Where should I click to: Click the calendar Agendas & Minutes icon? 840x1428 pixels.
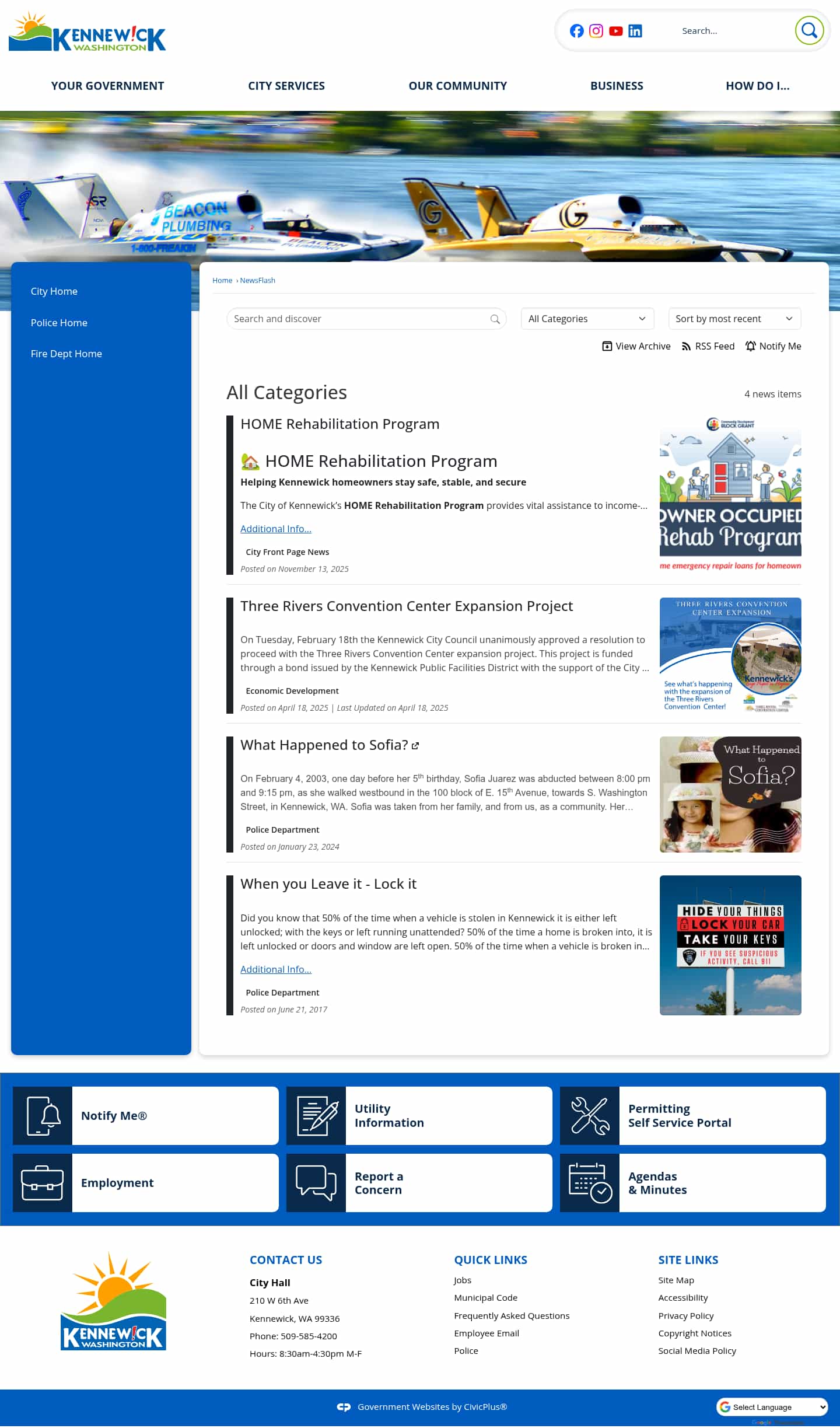[x=590, y=1183]
